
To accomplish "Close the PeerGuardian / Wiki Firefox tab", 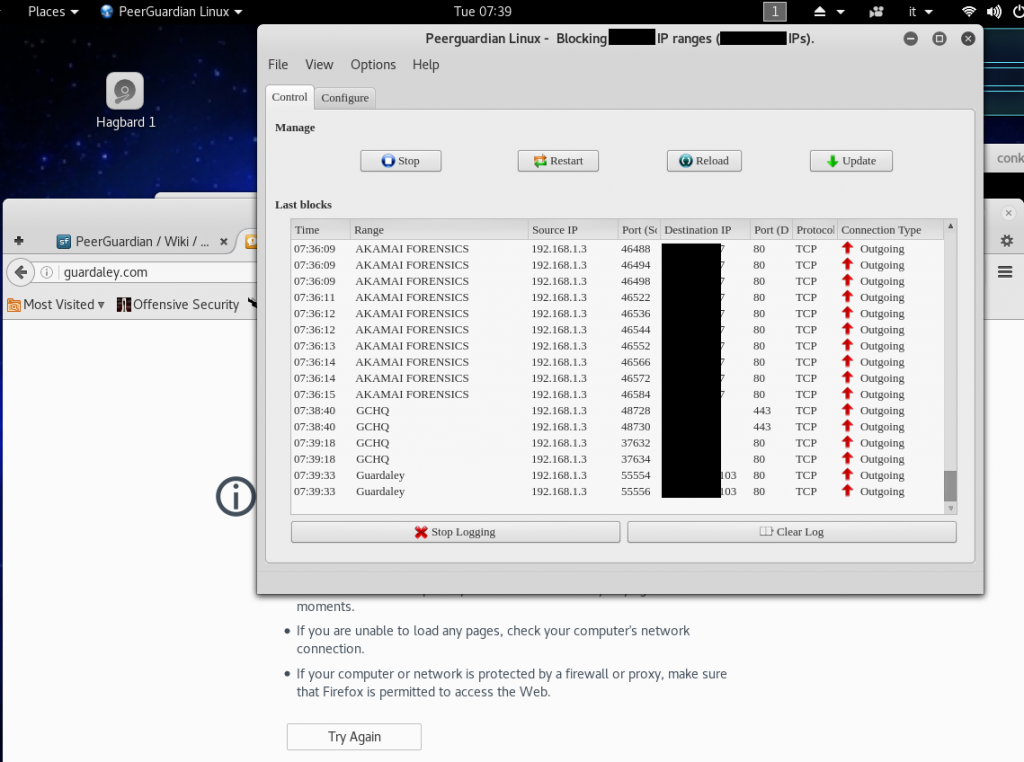I will point(223,242).
